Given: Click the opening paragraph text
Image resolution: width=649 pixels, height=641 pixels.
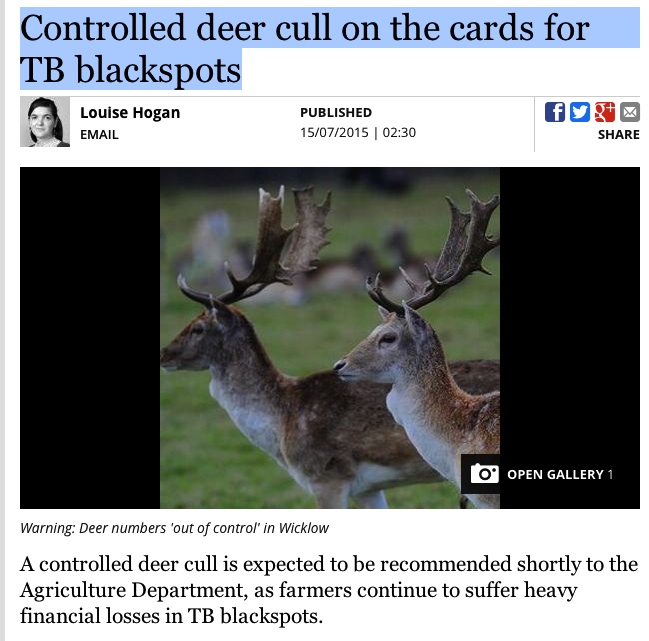Looking at the screenshot, I should pyautogui.click(x=329, y=590).
